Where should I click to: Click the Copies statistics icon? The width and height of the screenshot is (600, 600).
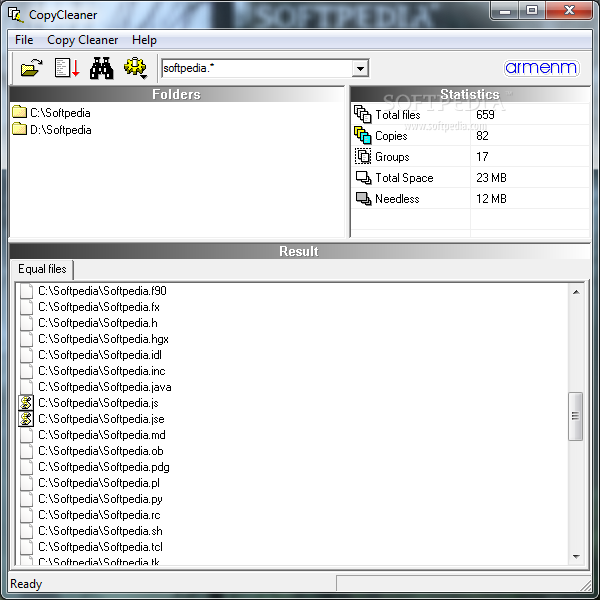pyautogui.click(x=363, y=135)
